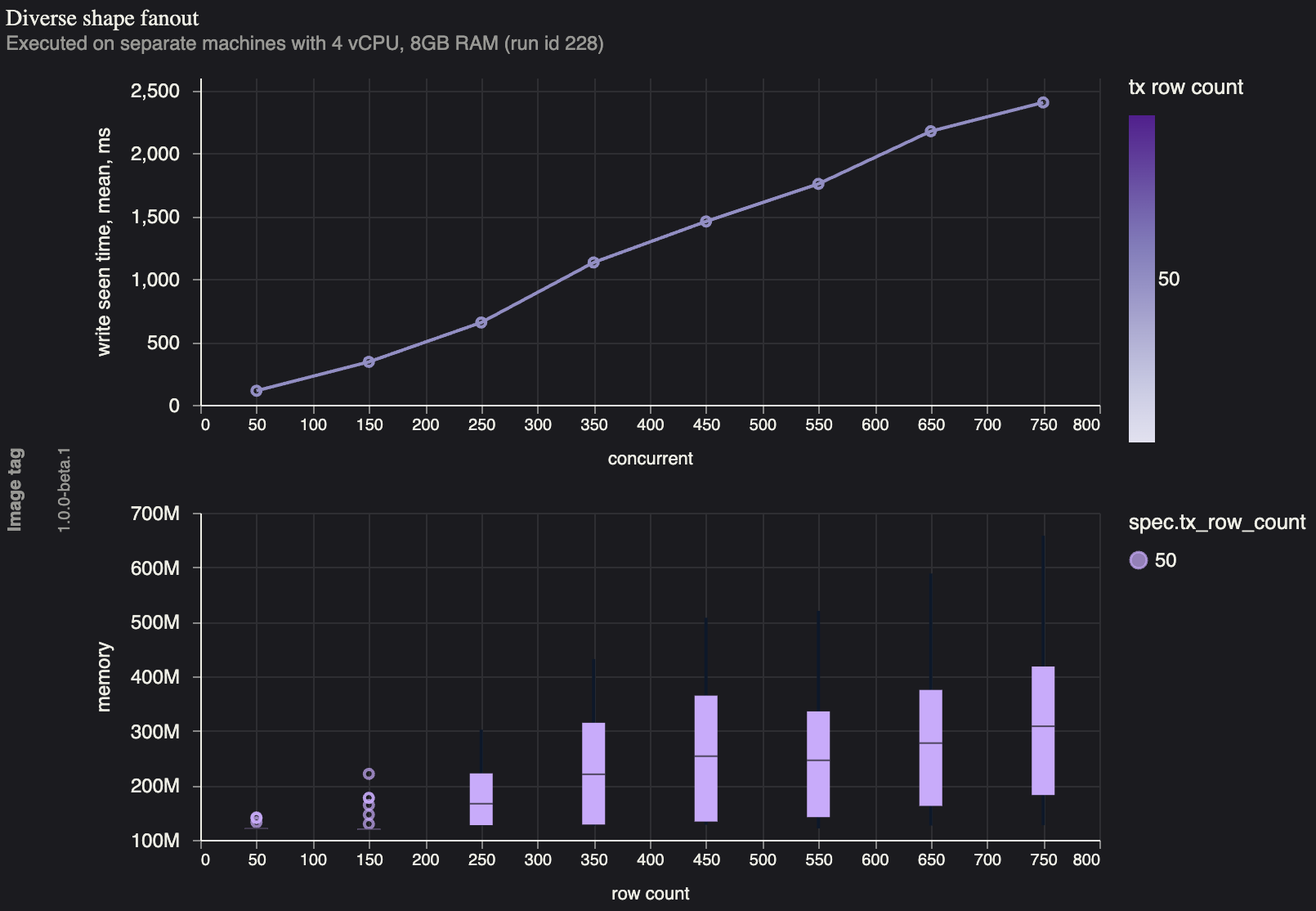Click the memory box at row count 450
The image size is (1316, 911).
706,758
